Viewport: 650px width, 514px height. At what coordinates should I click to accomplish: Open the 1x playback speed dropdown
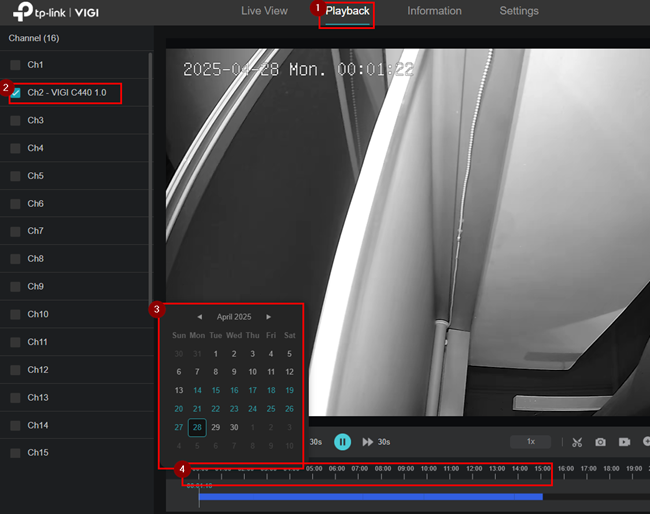[x=530, y=441]
